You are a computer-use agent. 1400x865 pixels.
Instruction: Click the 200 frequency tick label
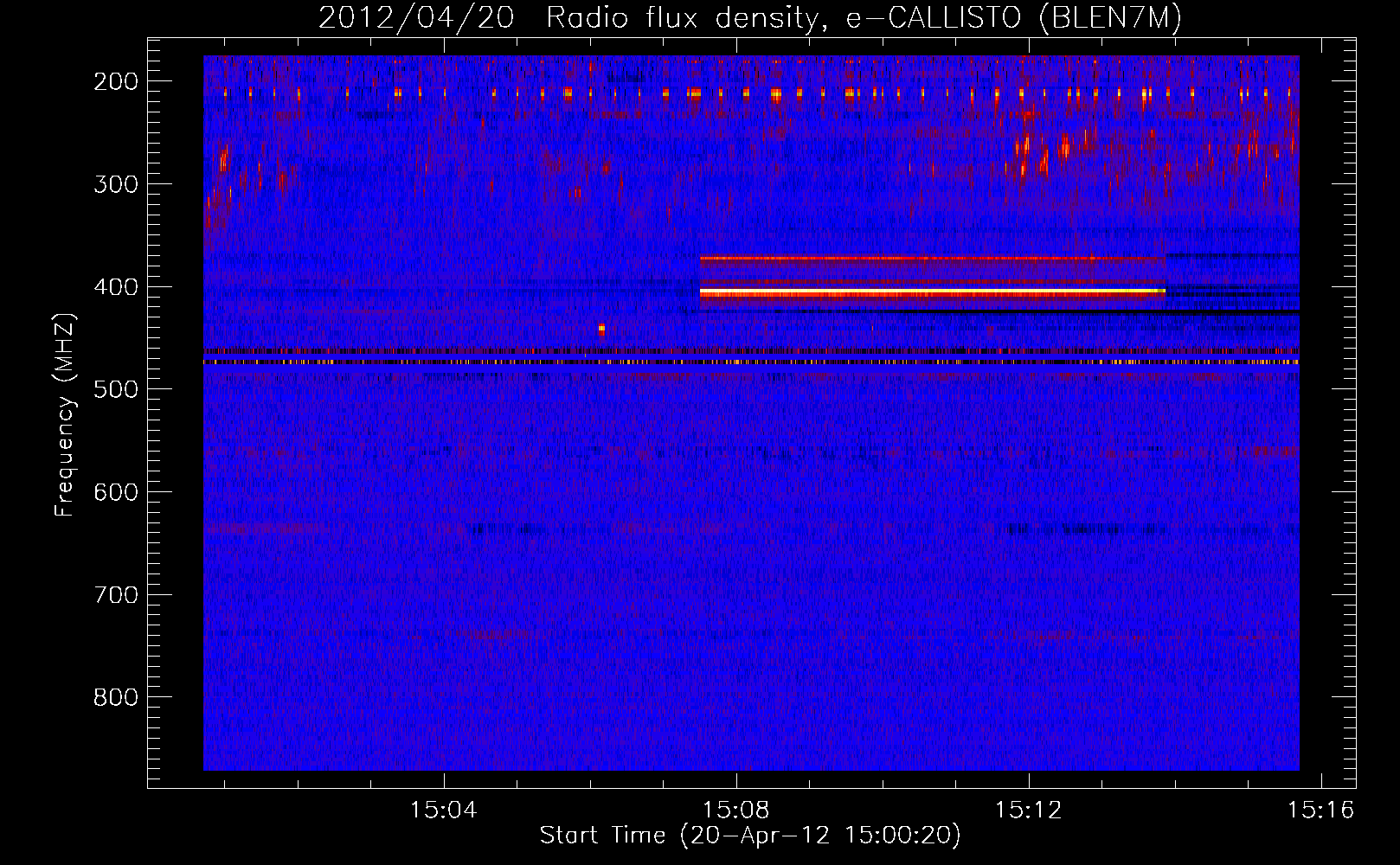(x=116, y=81)
